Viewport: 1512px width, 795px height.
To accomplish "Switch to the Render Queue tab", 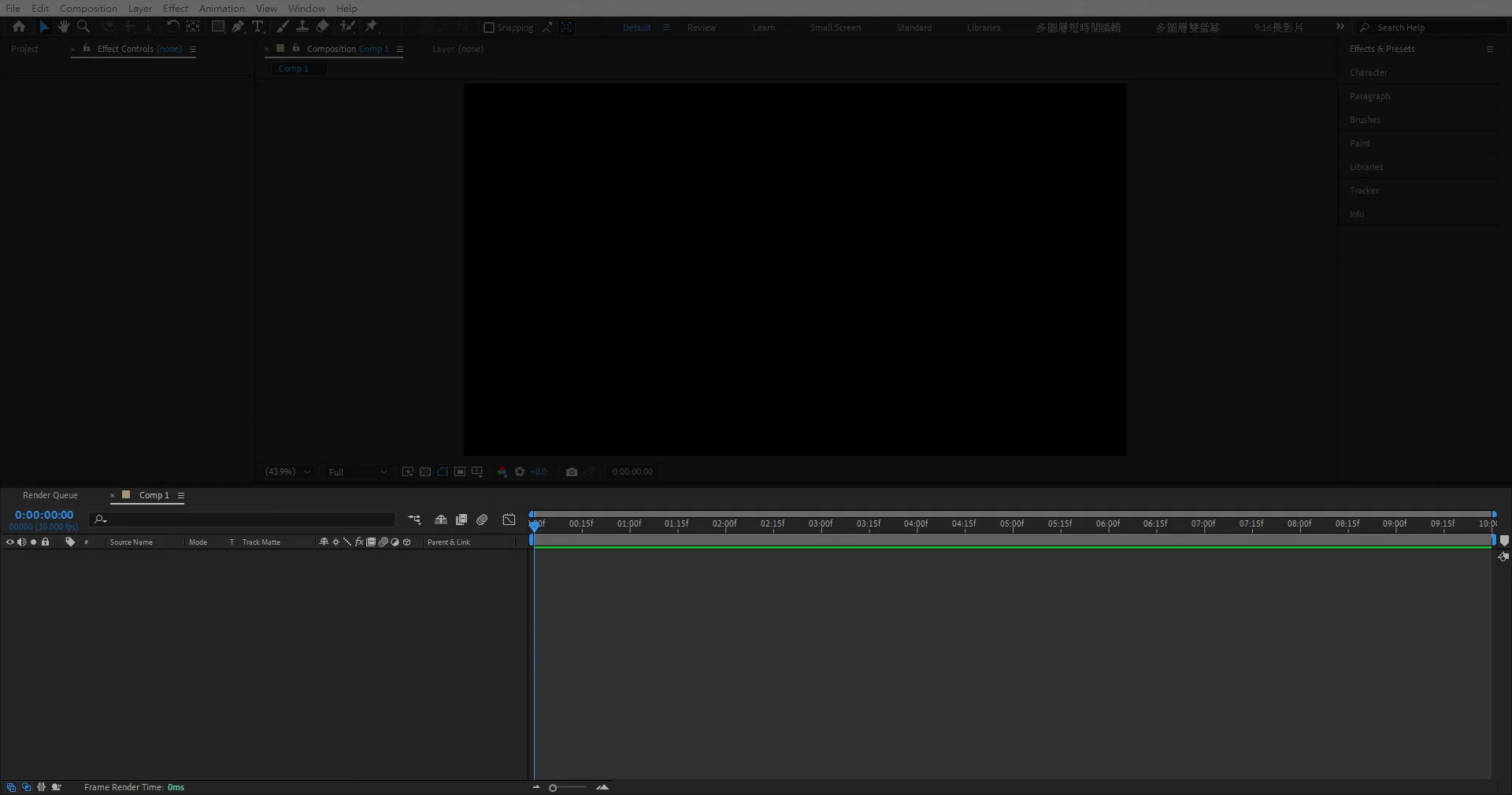I will click(50, 495).
